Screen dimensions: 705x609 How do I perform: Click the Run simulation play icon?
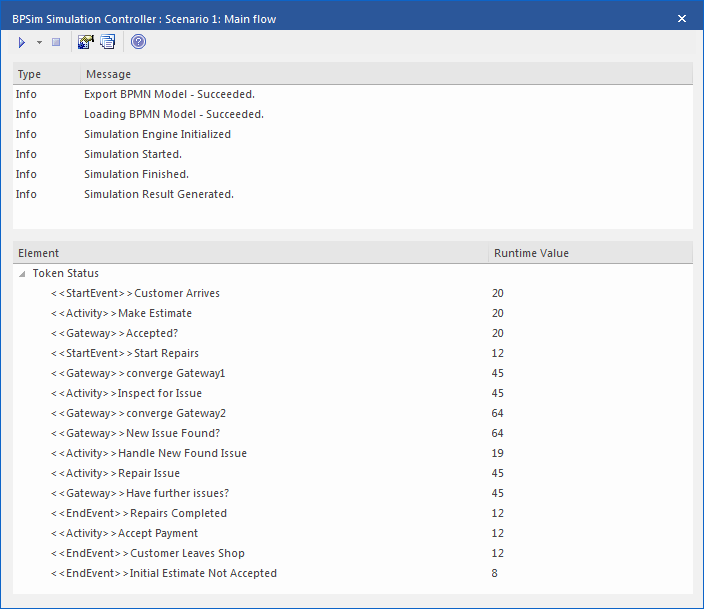point(22,42)
